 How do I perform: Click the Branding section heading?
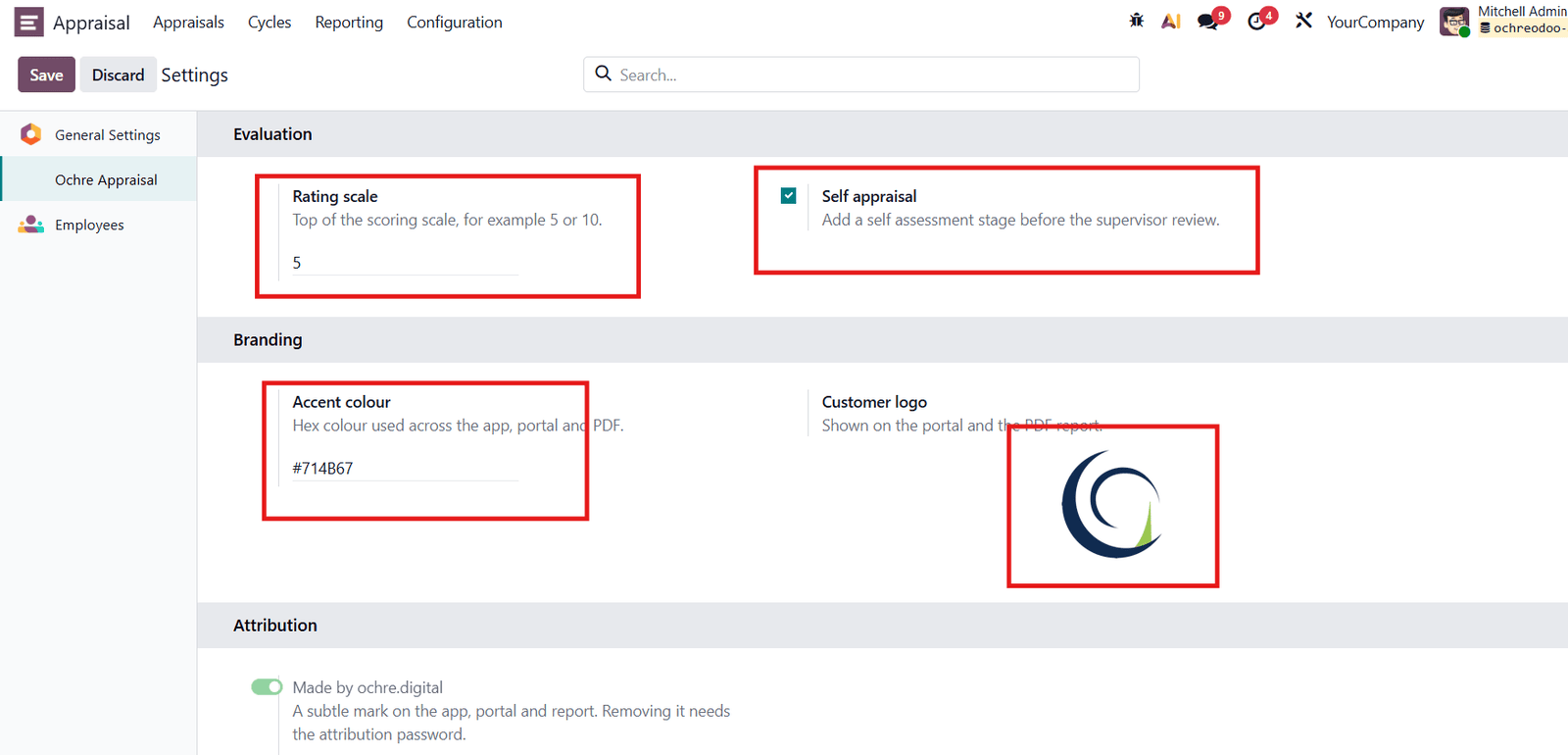tap(268, 340)
